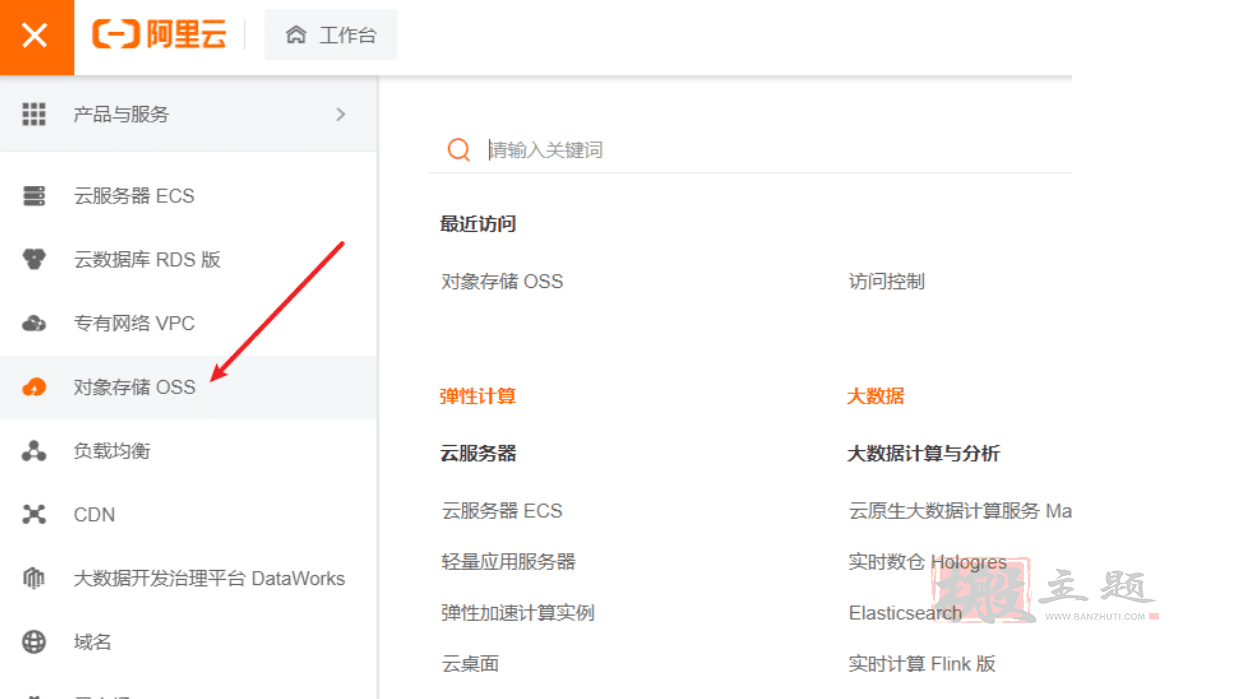The width and height of the screenshot is (1244, 699).
Task: Open 云桌面 in the product list
Action: [x=470, y=664]
